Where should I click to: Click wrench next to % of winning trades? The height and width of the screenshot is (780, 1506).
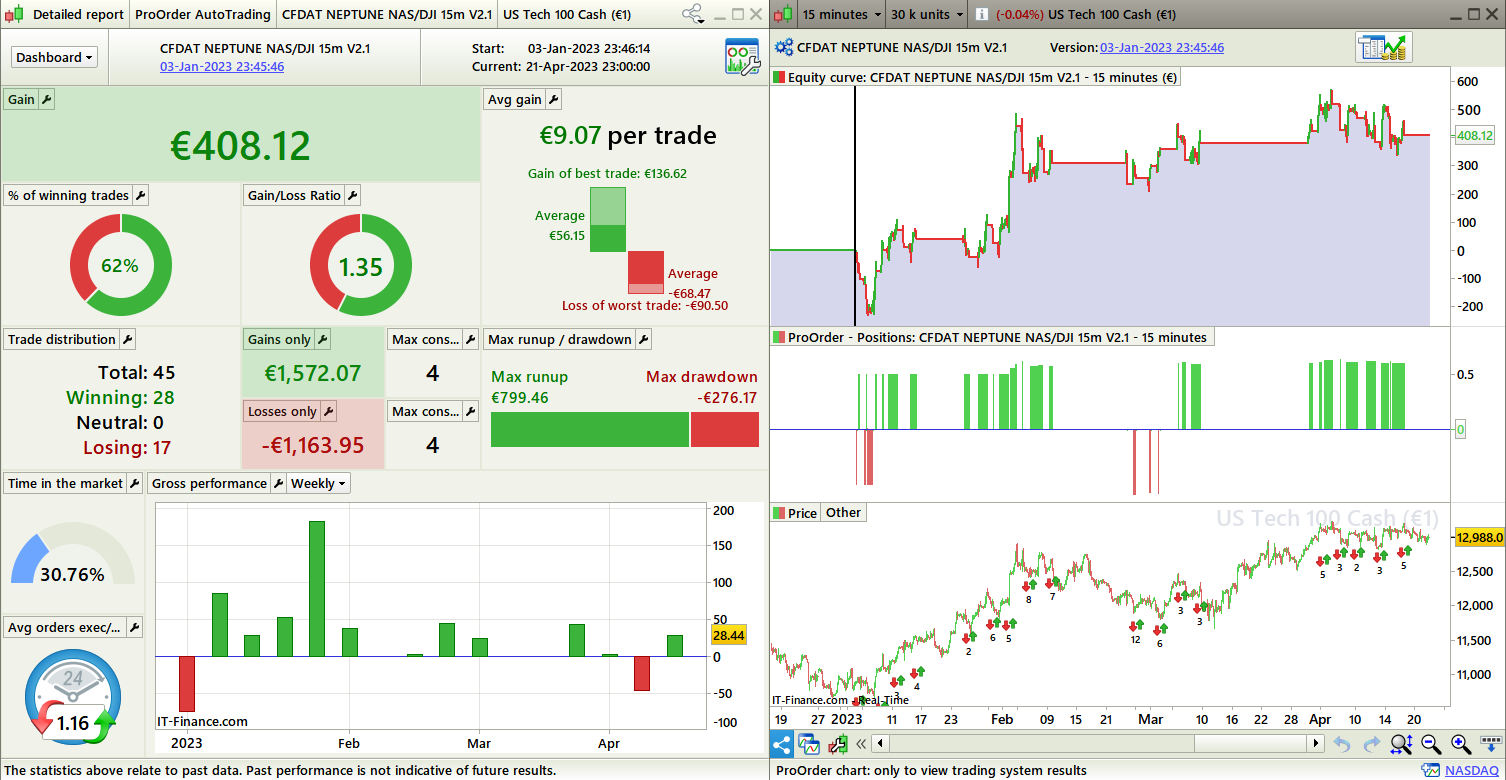coord(140,195)
